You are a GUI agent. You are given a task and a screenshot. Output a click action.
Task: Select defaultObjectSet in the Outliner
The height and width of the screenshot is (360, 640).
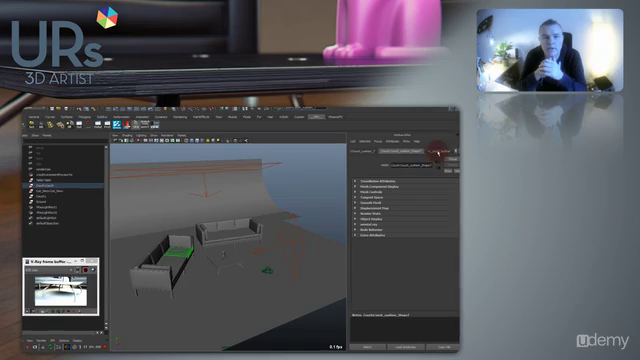(x=47, y=223)
